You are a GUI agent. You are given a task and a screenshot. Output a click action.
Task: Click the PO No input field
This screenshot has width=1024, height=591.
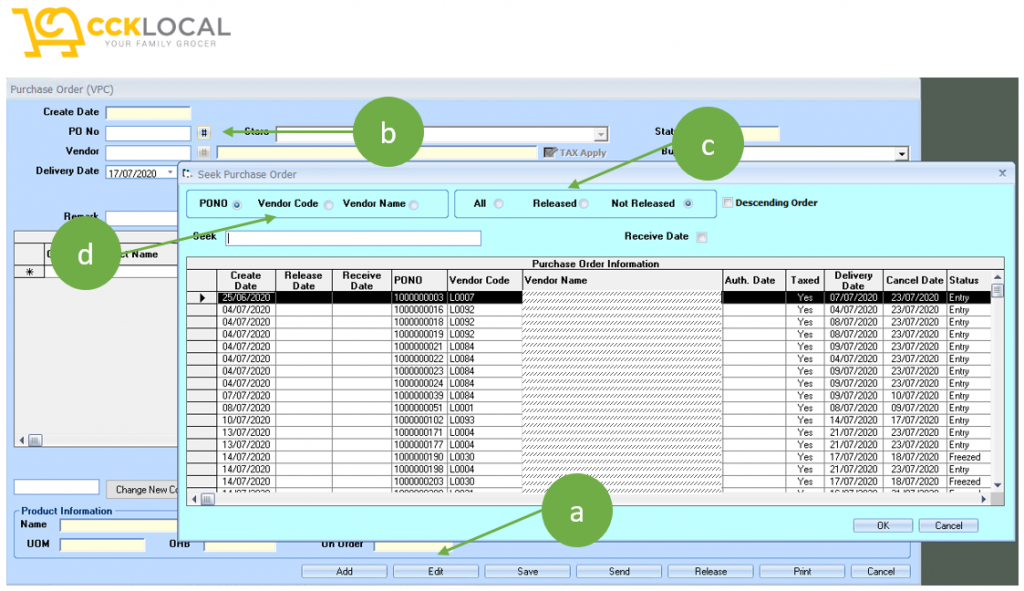(148, 133)
